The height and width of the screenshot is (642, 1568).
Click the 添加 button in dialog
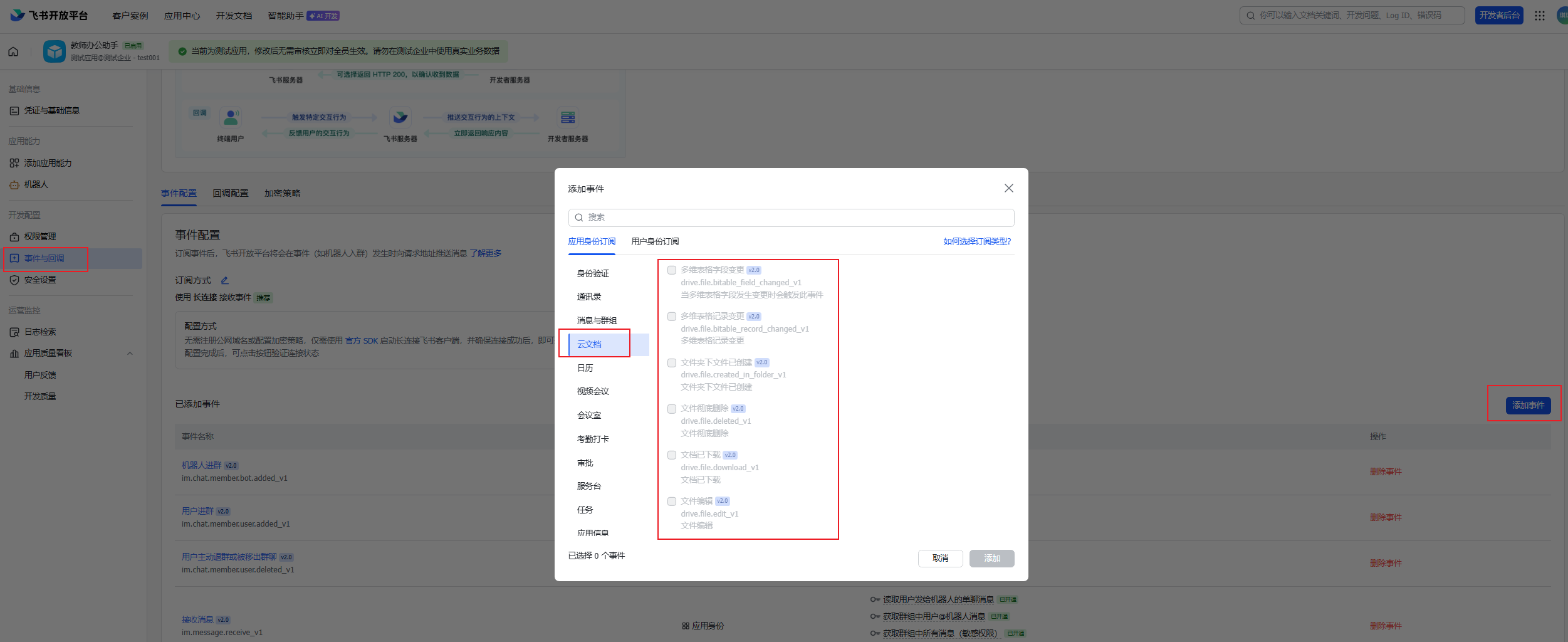click(x=992, y=558)
